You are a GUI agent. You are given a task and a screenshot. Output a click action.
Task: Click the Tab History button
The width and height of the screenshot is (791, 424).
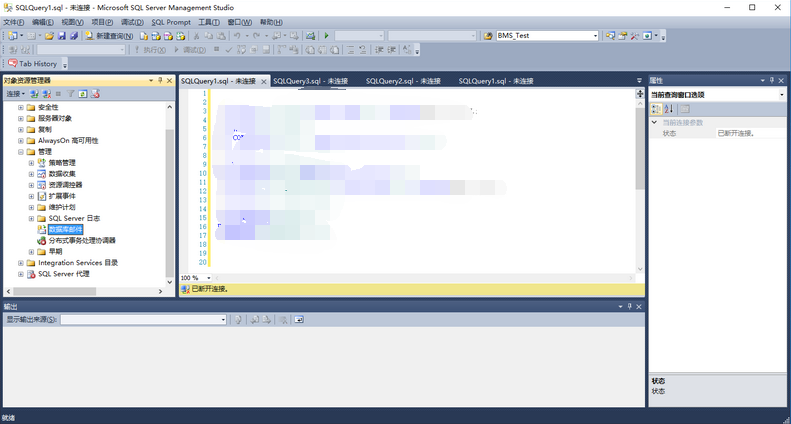33,64
